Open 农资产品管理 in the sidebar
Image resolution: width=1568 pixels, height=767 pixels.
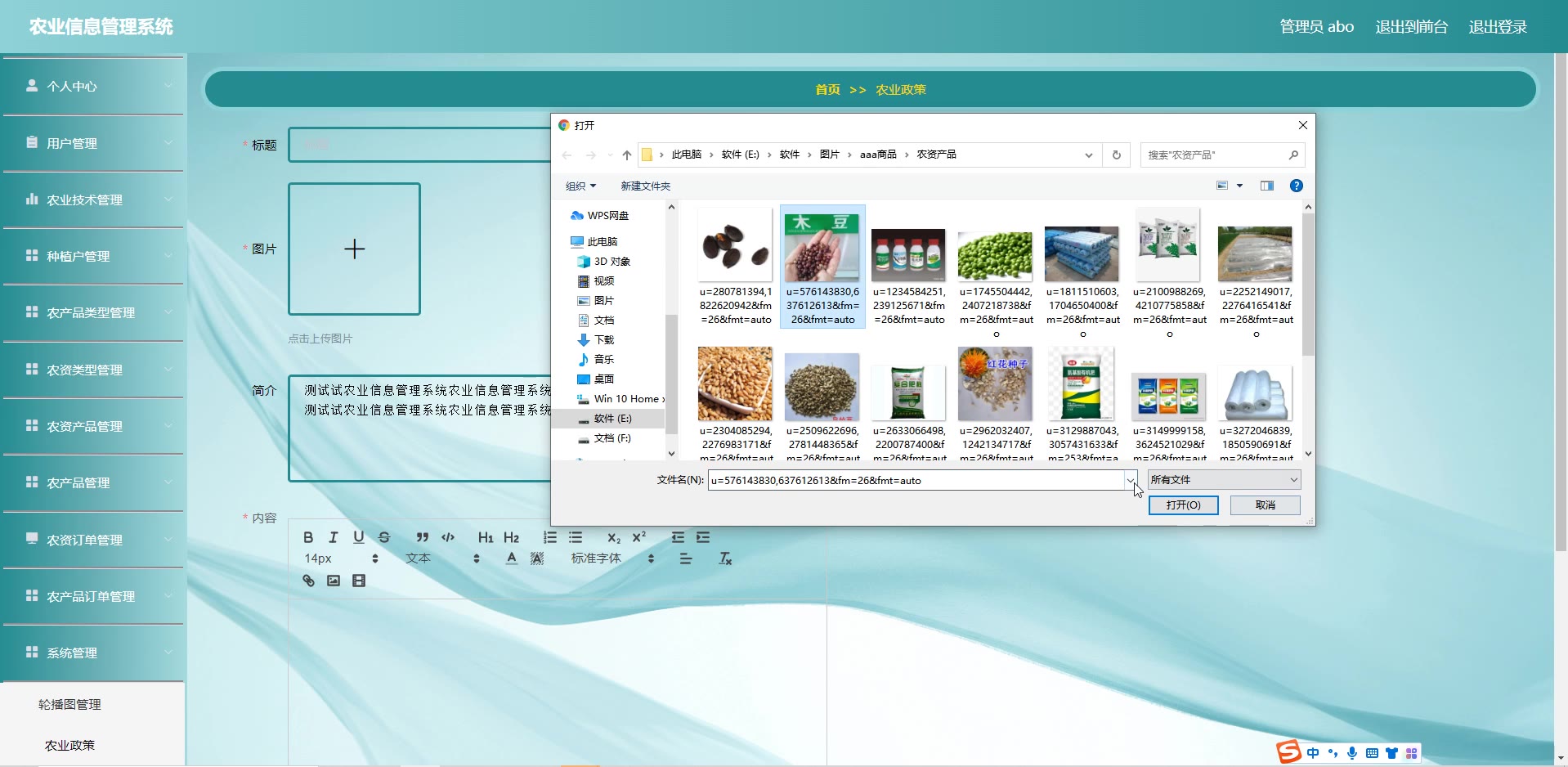click(93, 426)
